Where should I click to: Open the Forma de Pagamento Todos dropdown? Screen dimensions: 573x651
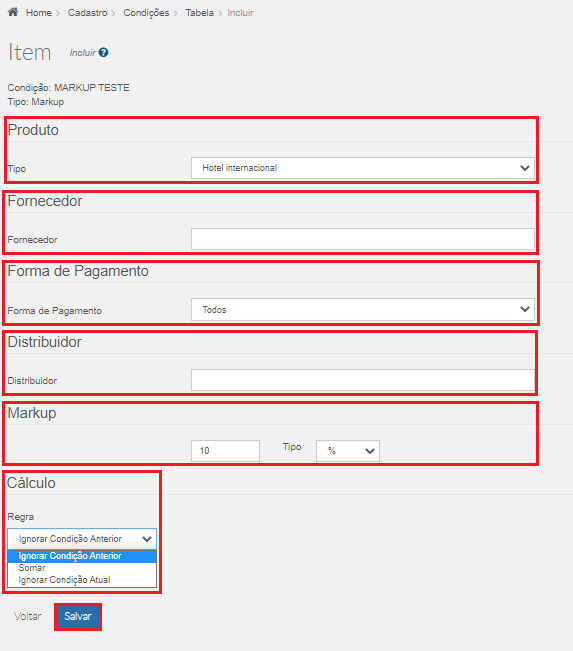(362, 309)
